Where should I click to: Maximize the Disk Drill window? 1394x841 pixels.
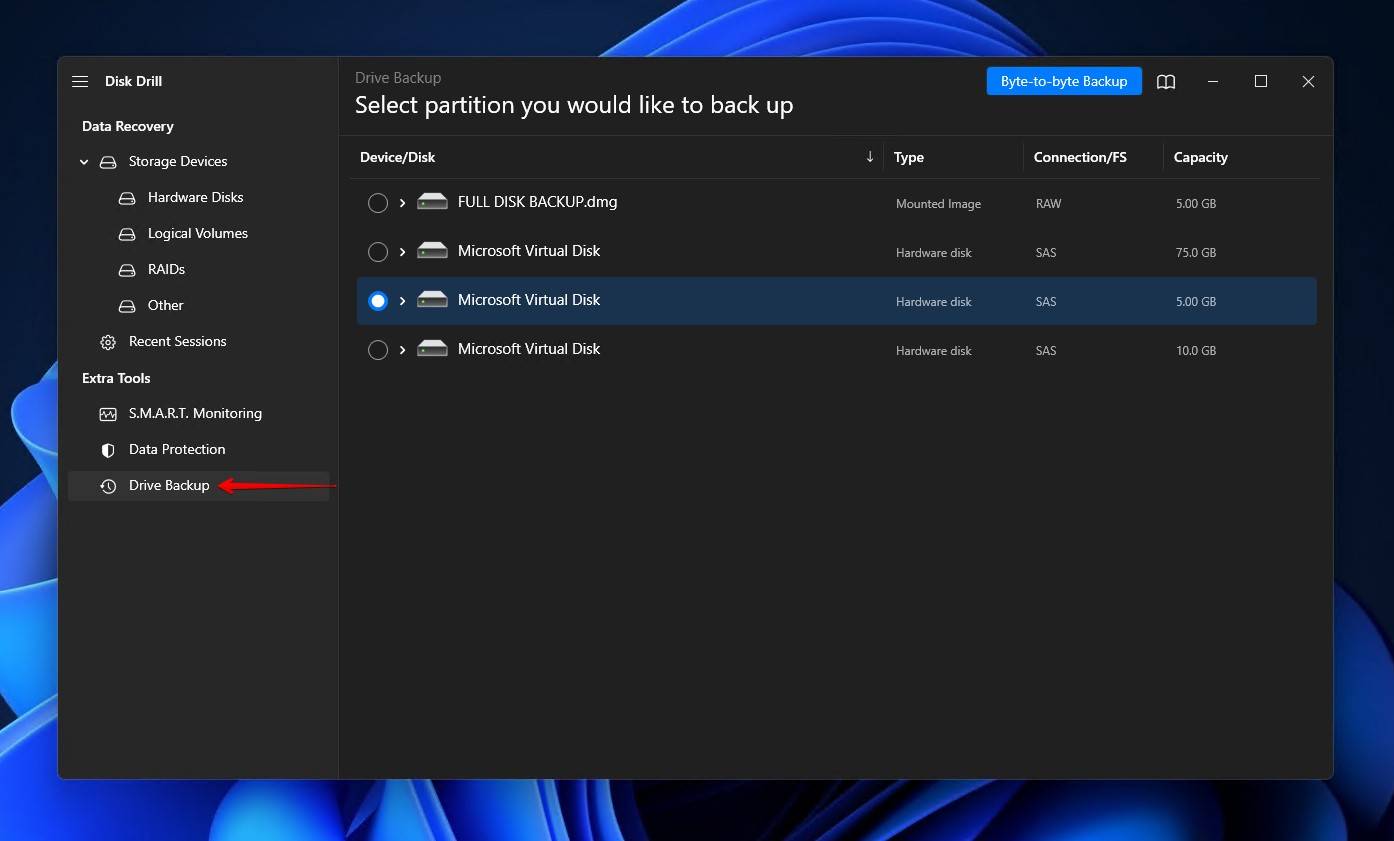click(x=1261, y=82)
